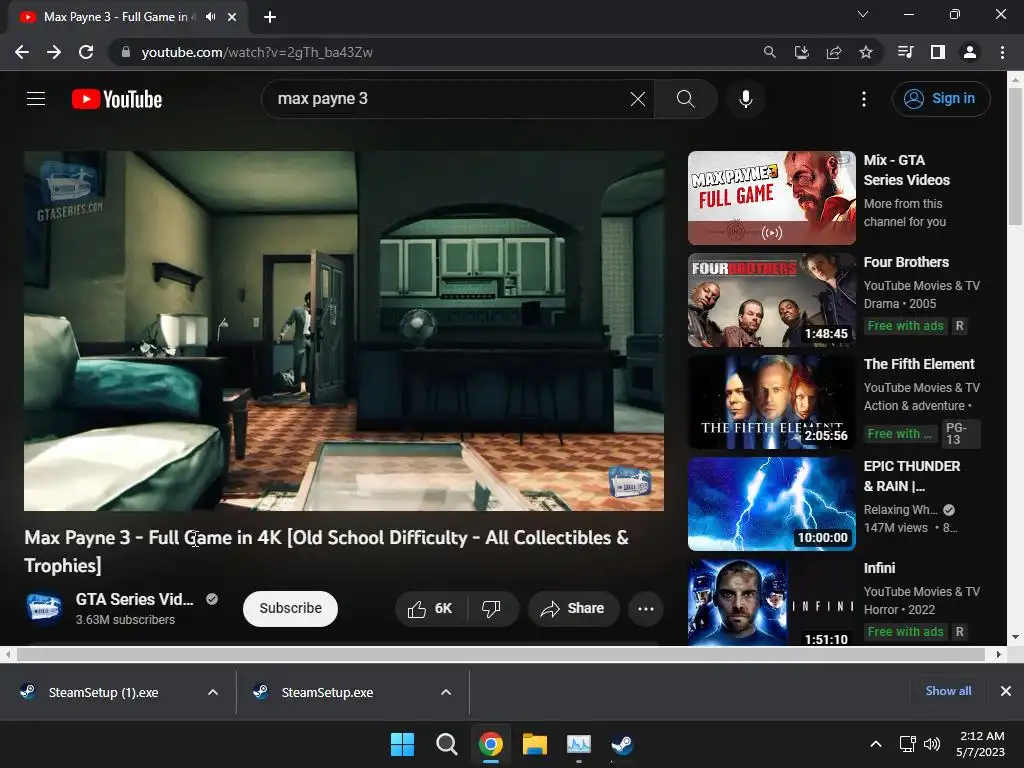1024x768 pixels.
Task: Open volume control in system tray
Action: (x=932, y=744)
